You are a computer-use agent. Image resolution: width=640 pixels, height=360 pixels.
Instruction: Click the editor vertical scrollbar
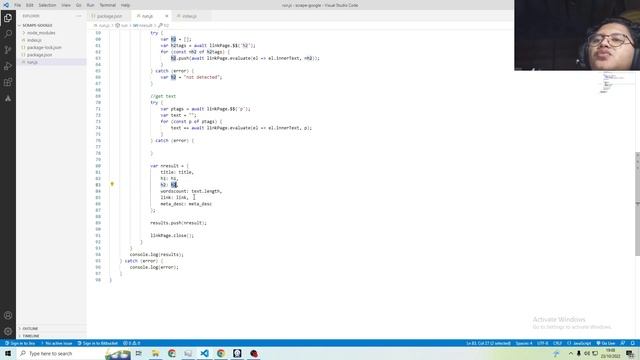pyautogui.click(x=637, y=204)
